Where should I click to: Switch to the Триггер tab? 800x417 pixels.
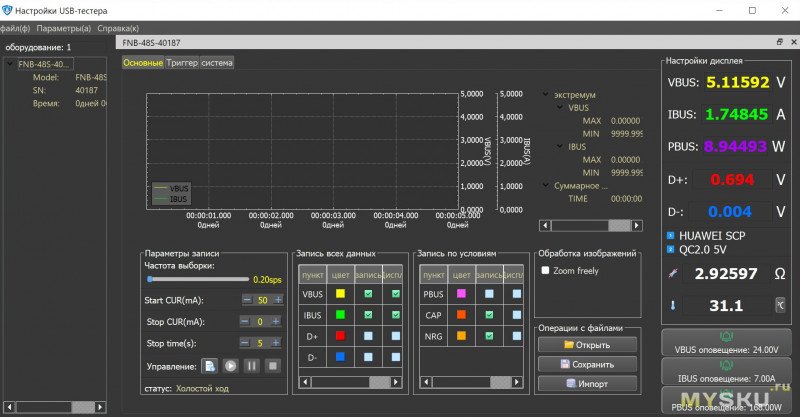point(182,62)
